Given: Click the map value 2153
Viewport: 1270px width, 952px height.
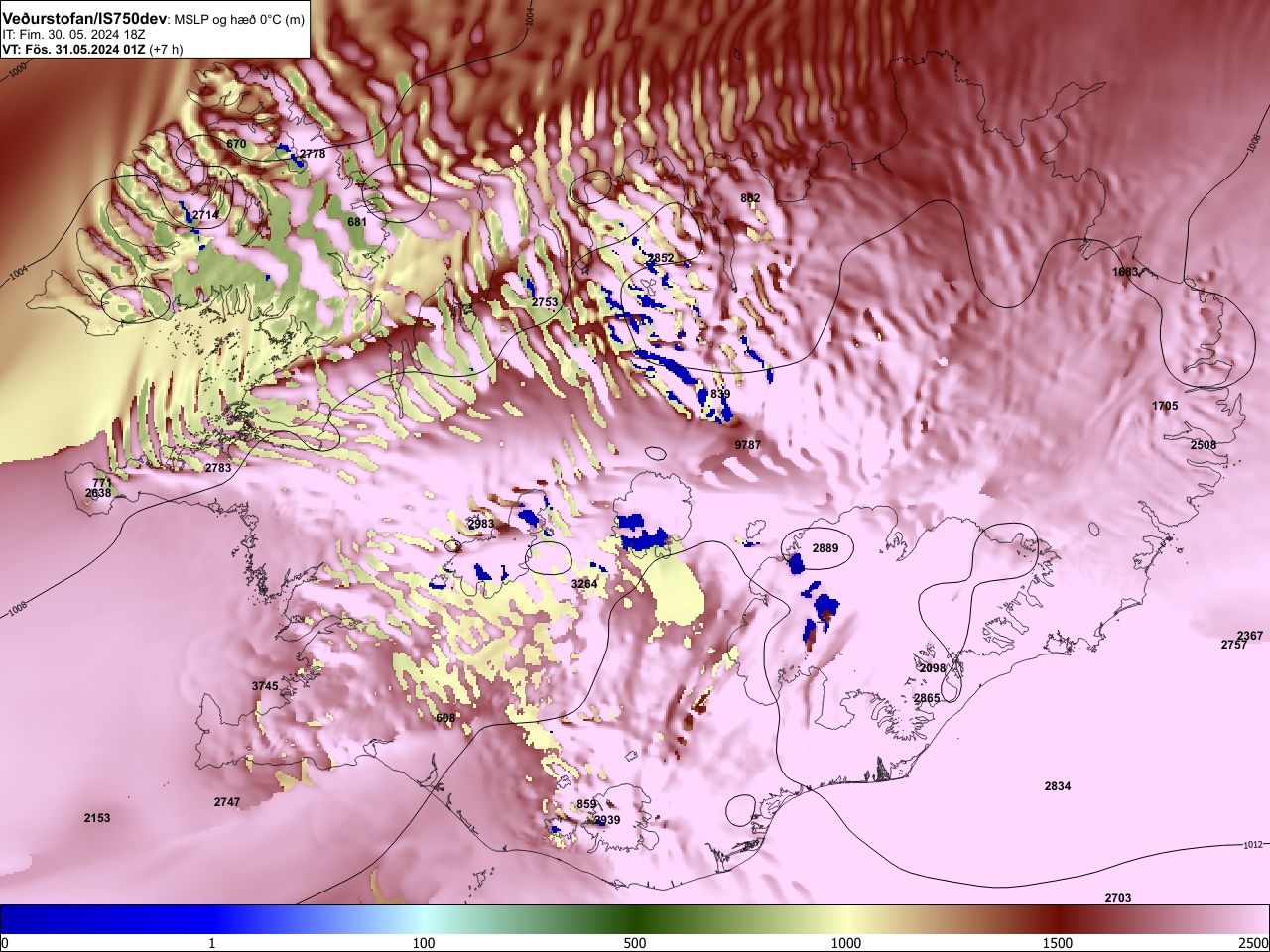Looking at the screenshot, I should [97, 818].
